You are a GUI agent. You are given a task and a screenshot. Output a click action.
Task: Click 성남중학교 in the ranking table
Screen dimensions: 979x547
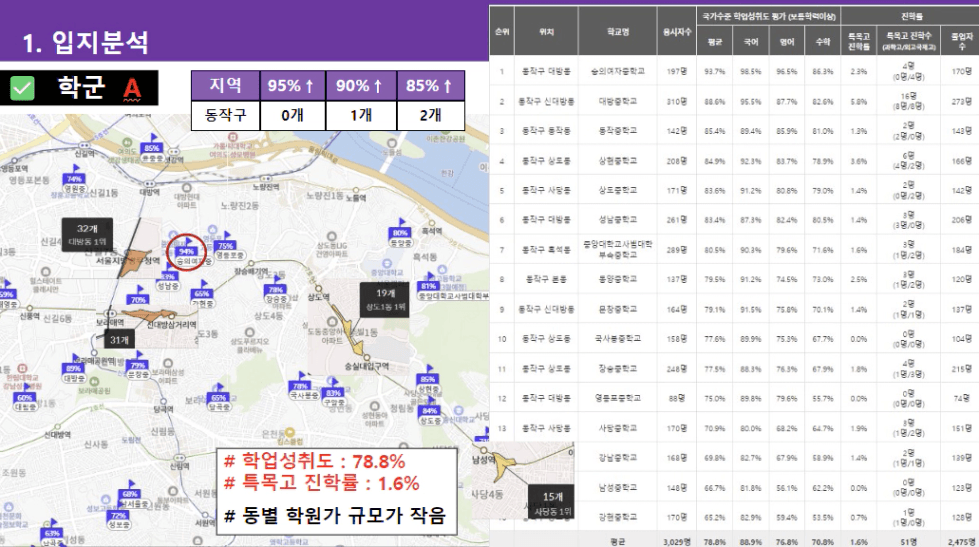[x=617, y=220]
